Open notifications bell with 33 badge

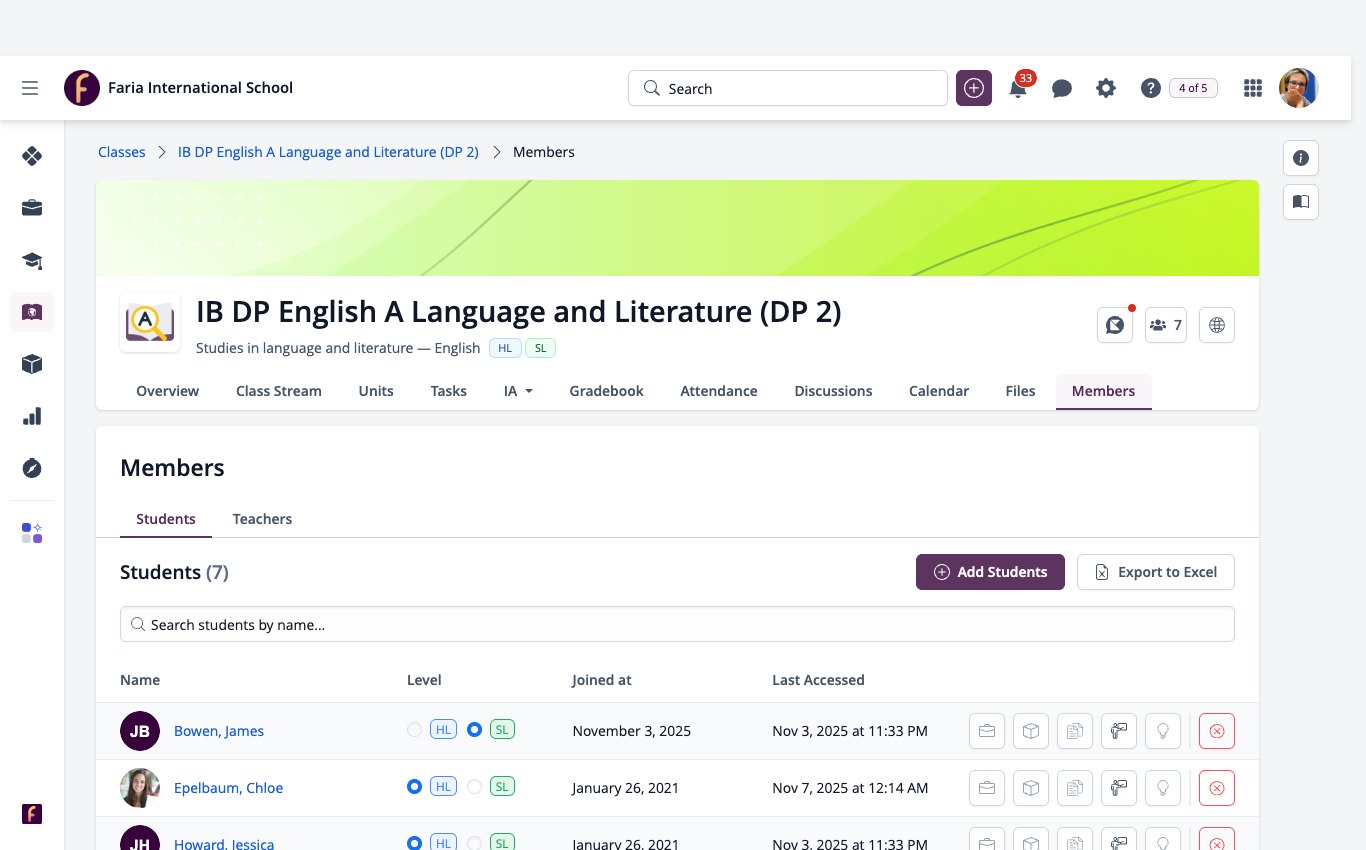(x=1018, y=88)
